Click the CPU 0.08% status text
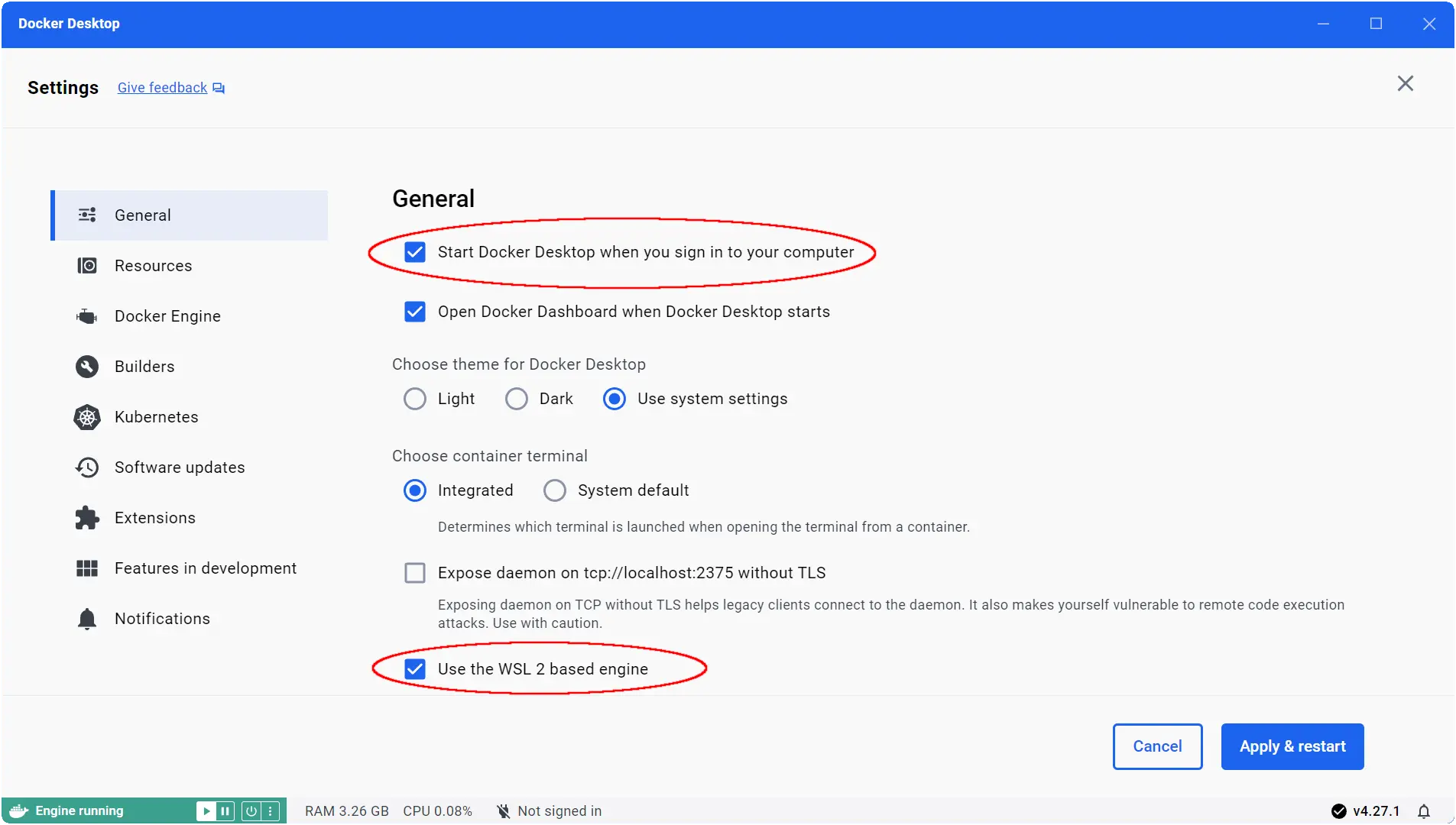This screenshot has height=825, width=1456. pyautogui.click(x=437, y=811)
